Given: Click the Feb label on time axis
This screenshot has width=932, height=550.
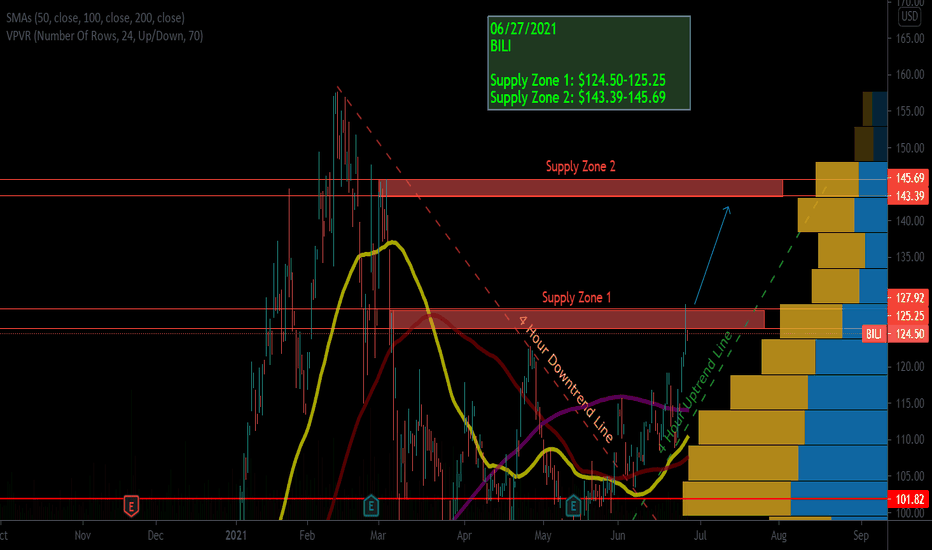Looking at the screenshot, I should tap(307, 535).
